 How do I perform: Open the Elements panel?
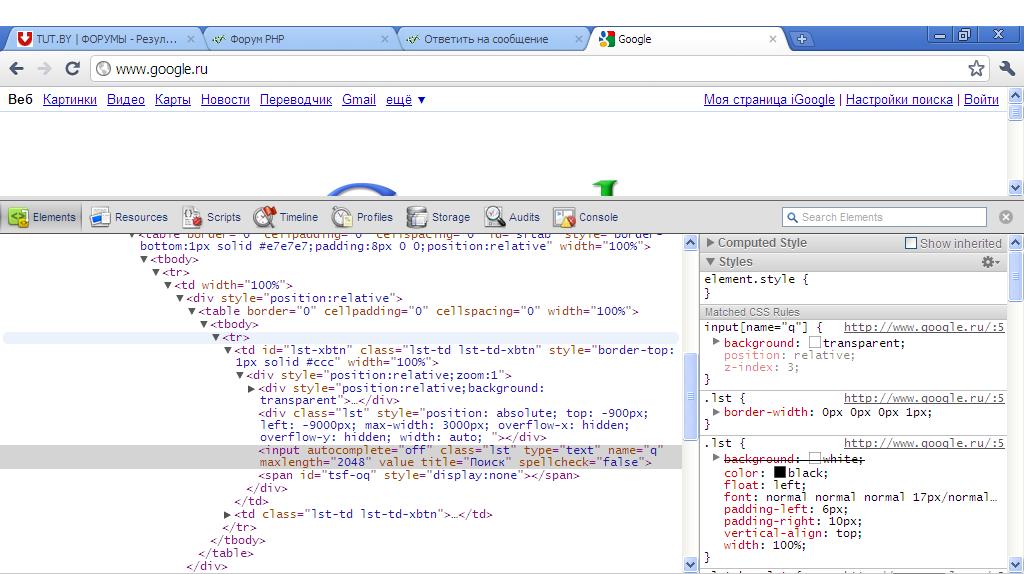tap(42, 217)
